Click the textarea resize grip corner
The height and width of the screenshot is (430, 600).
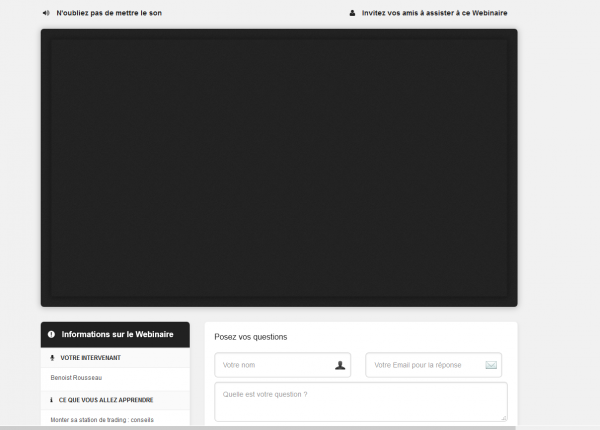click(504, 418)
